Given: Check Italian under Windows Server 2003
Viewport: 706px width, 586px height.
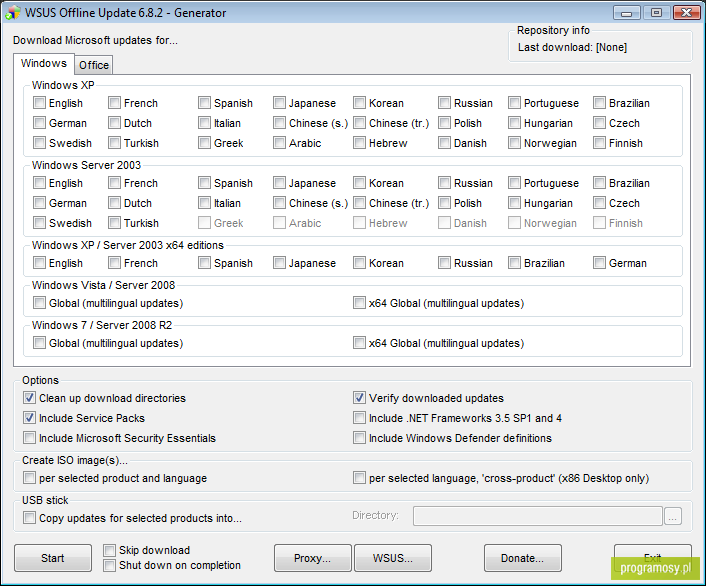Looking at the screenshot, I should (204, 203).
